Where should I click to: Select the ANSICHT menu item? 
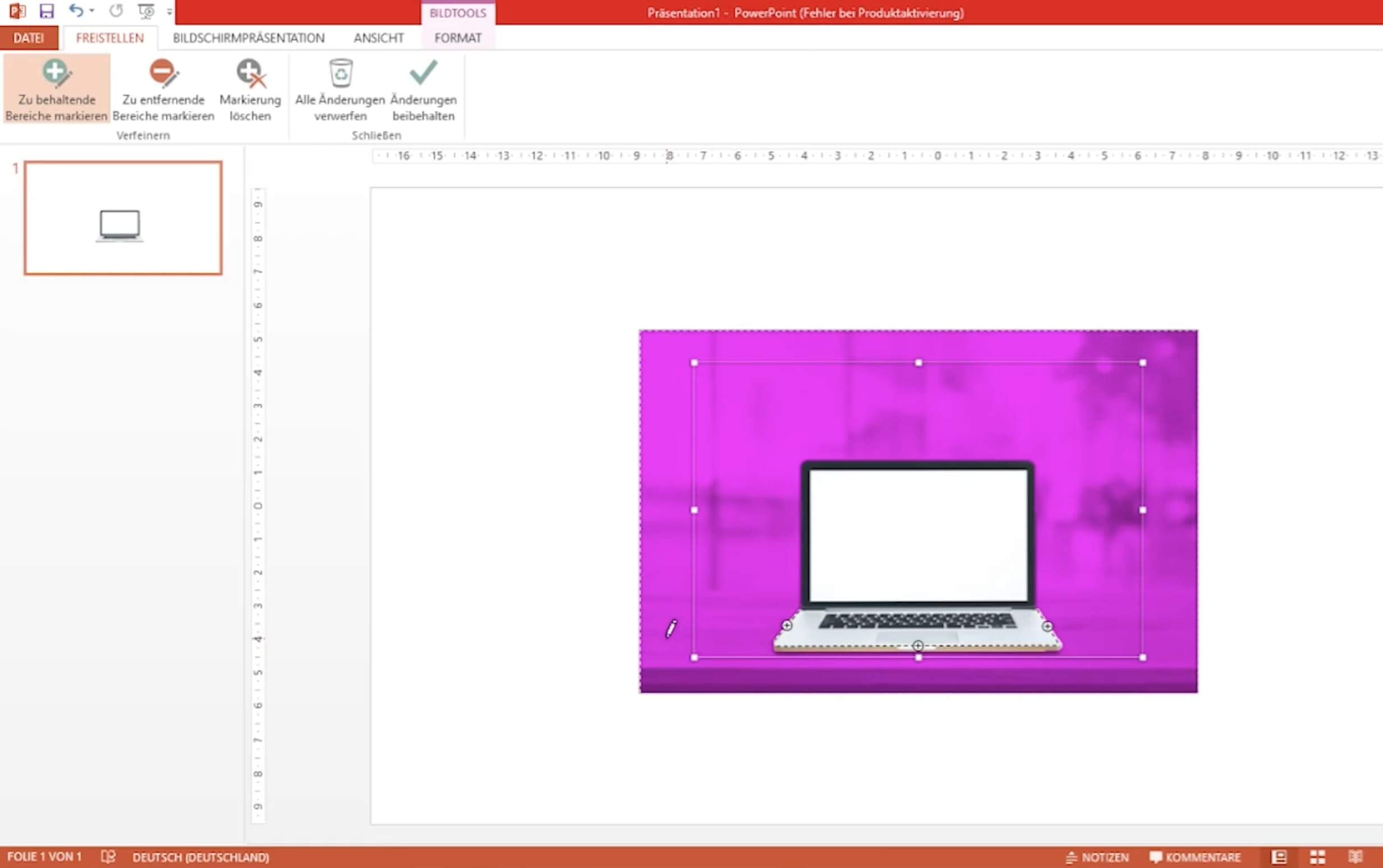click(377, 37)
